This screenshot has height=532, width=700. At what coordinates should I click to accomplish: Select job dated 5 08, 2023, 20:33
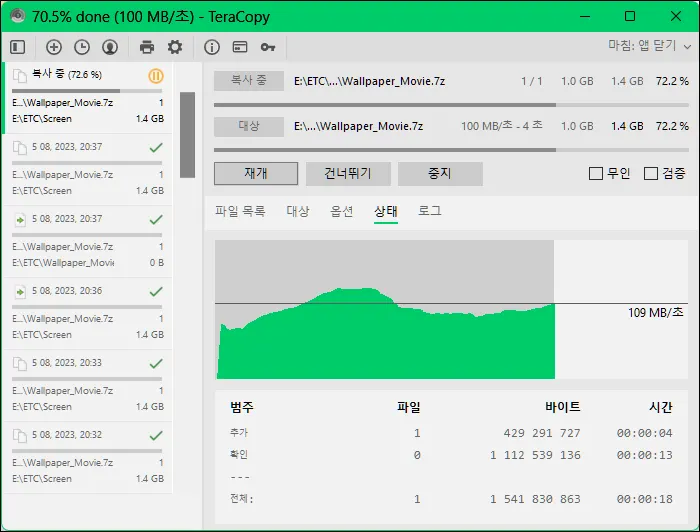point(87,385)
